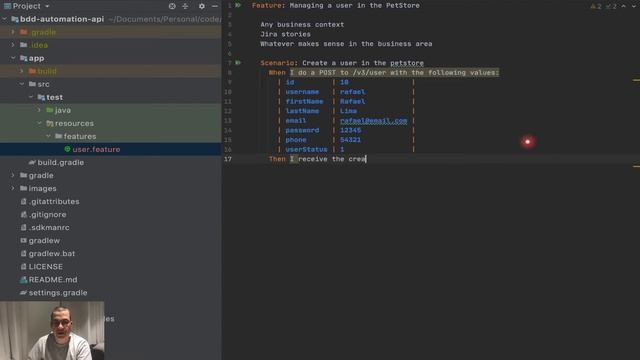
Task: Click the webcam video thumbnail
Action: pos(52,331)
